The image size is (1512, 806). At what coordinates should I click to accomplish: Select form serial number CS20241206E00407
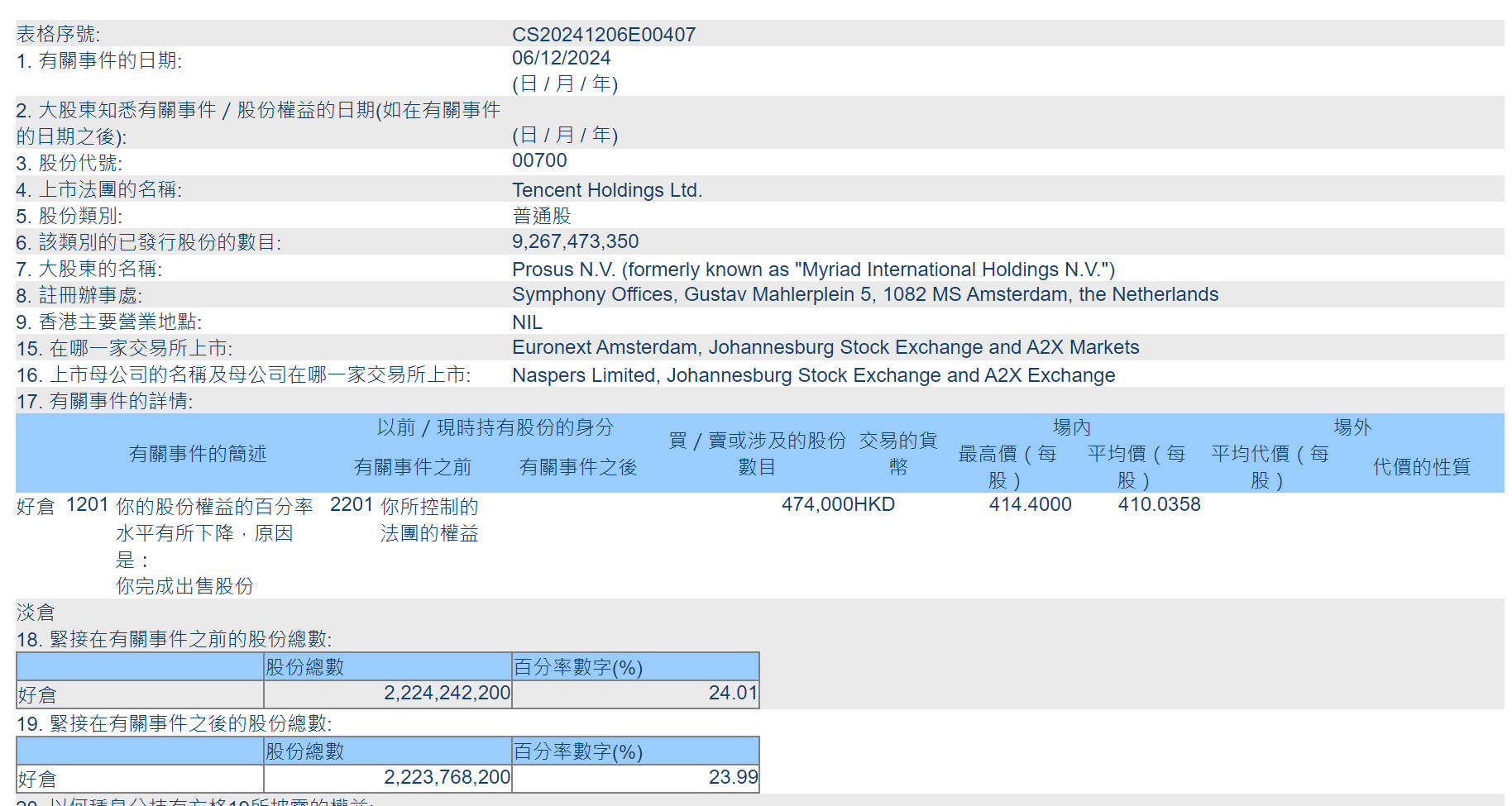[604, 34]
